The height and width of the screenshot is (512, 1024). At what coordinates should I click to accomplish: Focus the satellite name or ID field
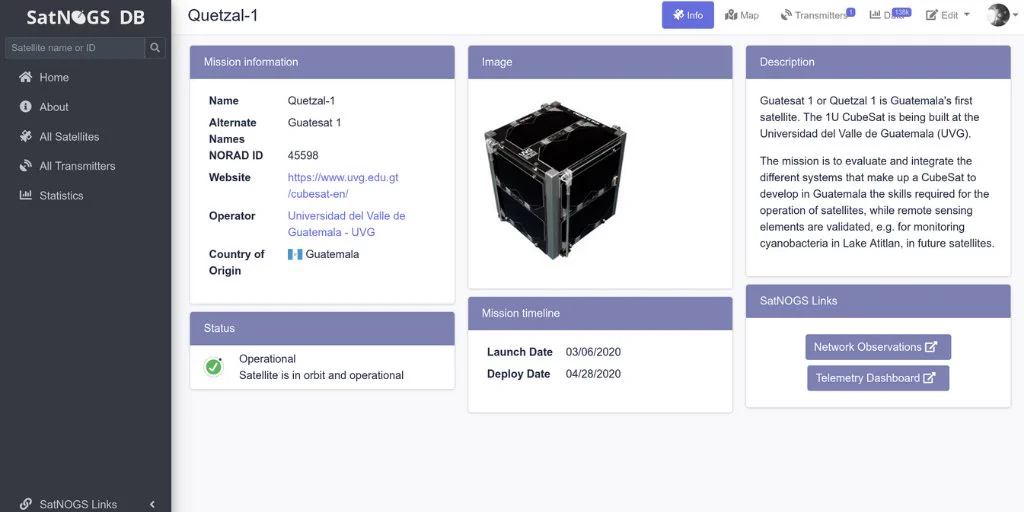tap(74, 48)
